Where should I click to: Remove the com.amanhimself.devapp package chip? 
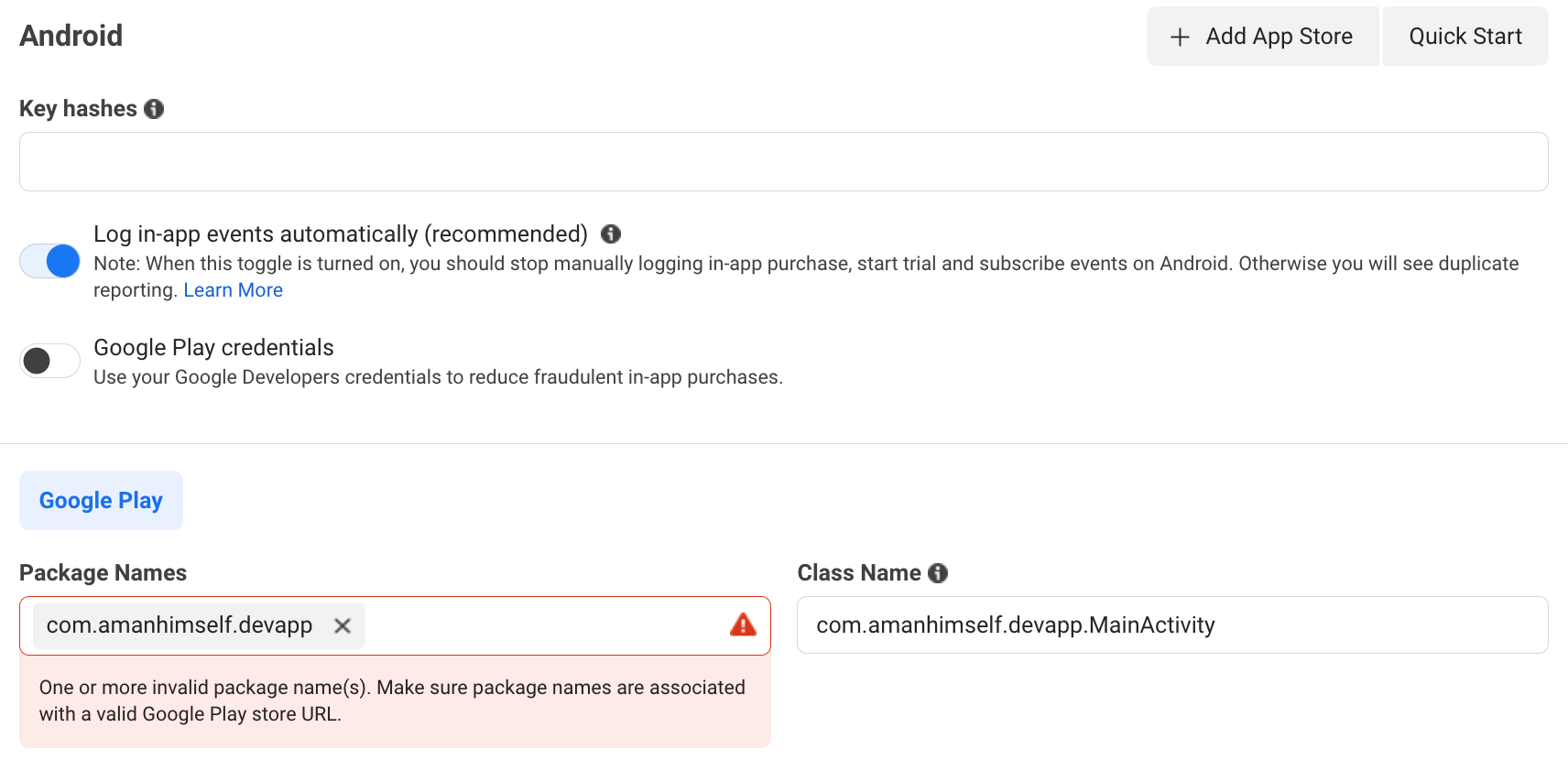(343, 625)
